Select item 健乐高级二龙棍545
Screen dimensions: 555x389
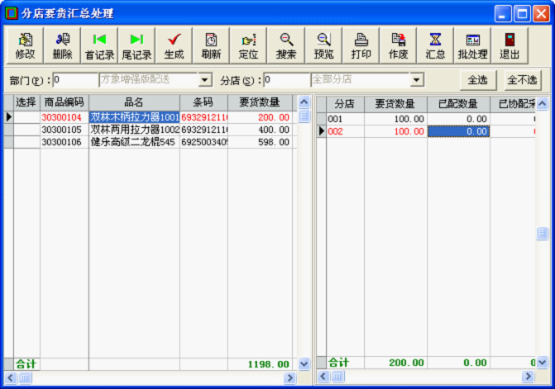point(133,142)
